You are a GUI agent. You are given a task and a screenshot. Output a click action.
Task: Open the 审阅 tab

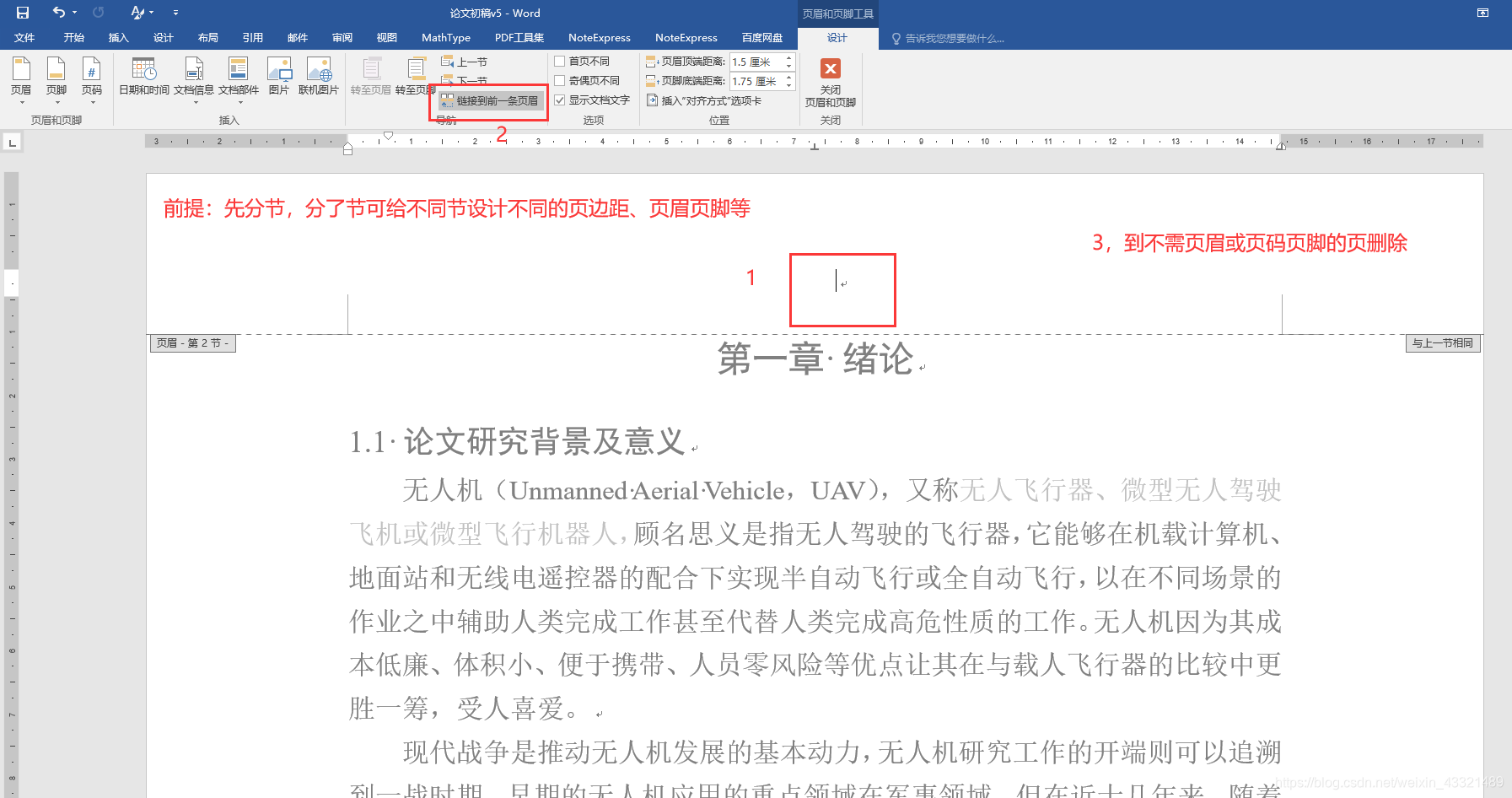(342, 38)
